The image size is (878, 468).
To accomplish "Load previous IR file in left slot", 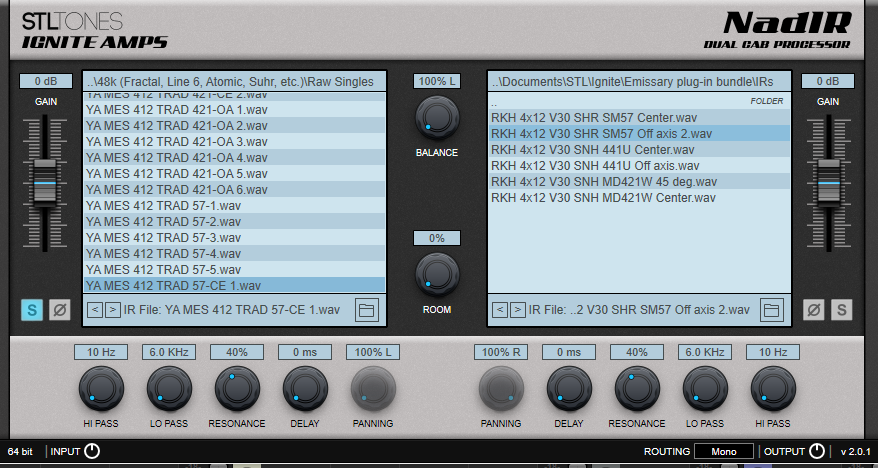I will 95,310.
